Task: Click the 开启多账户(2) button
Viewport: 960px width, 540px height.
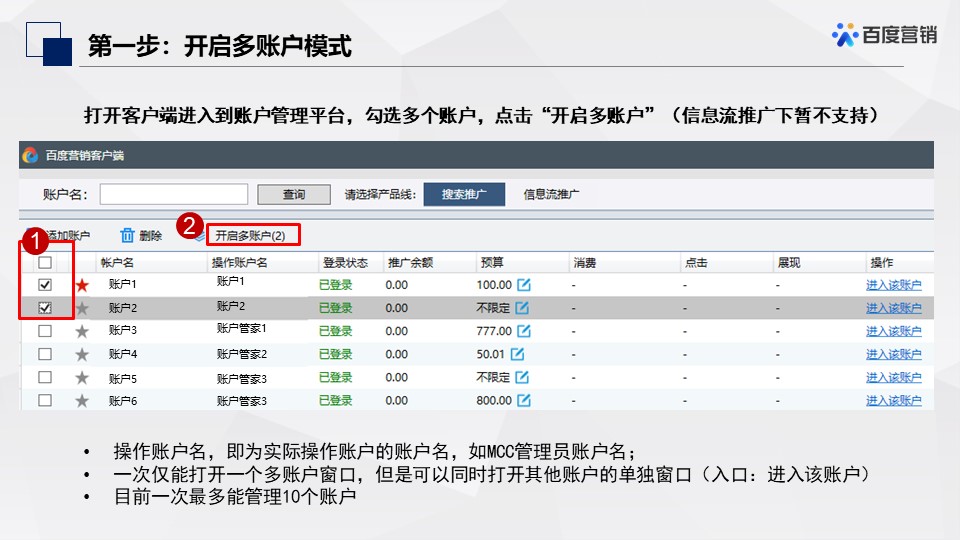Action: pos(253,235)
